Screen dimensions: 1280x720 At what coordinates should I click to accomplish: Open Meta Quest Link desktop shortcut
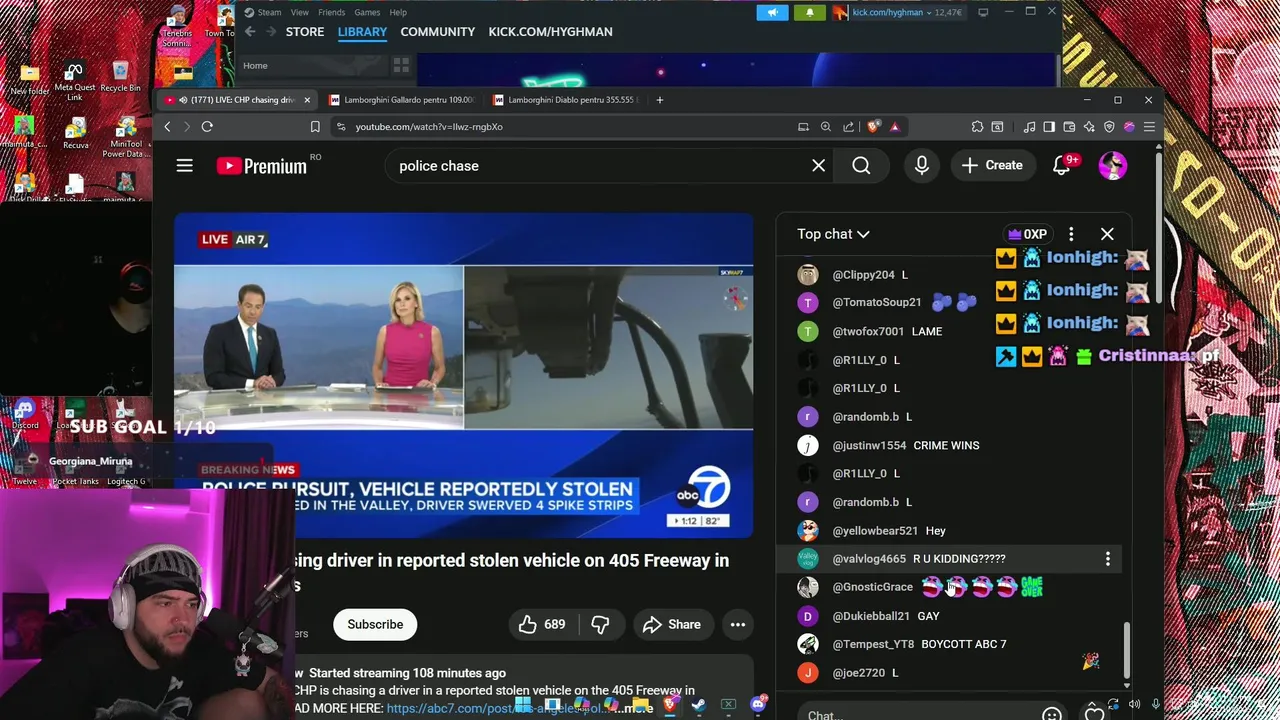74,81
